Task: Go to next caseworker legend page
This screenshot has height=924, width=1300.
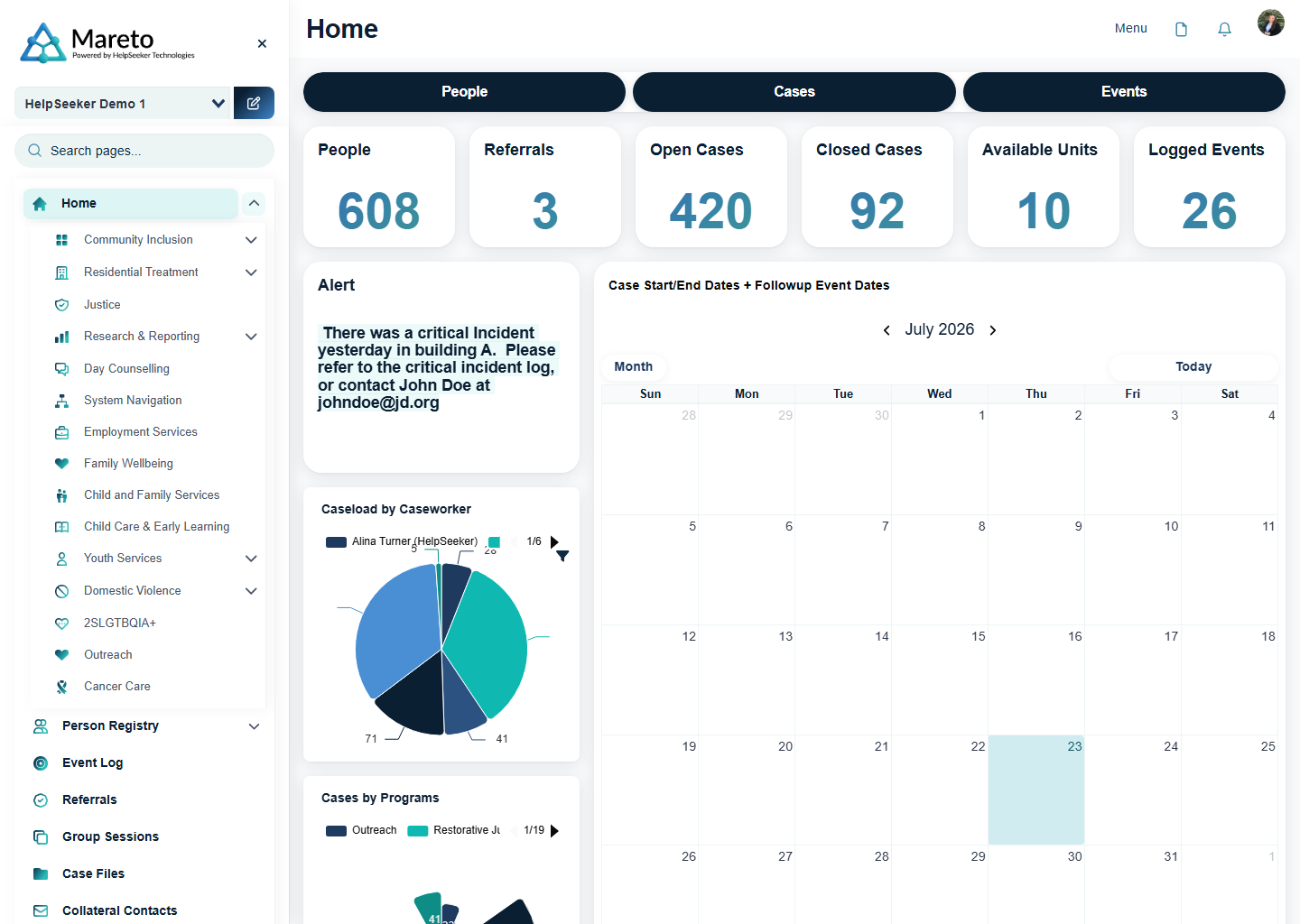Action: coord(554,542)
